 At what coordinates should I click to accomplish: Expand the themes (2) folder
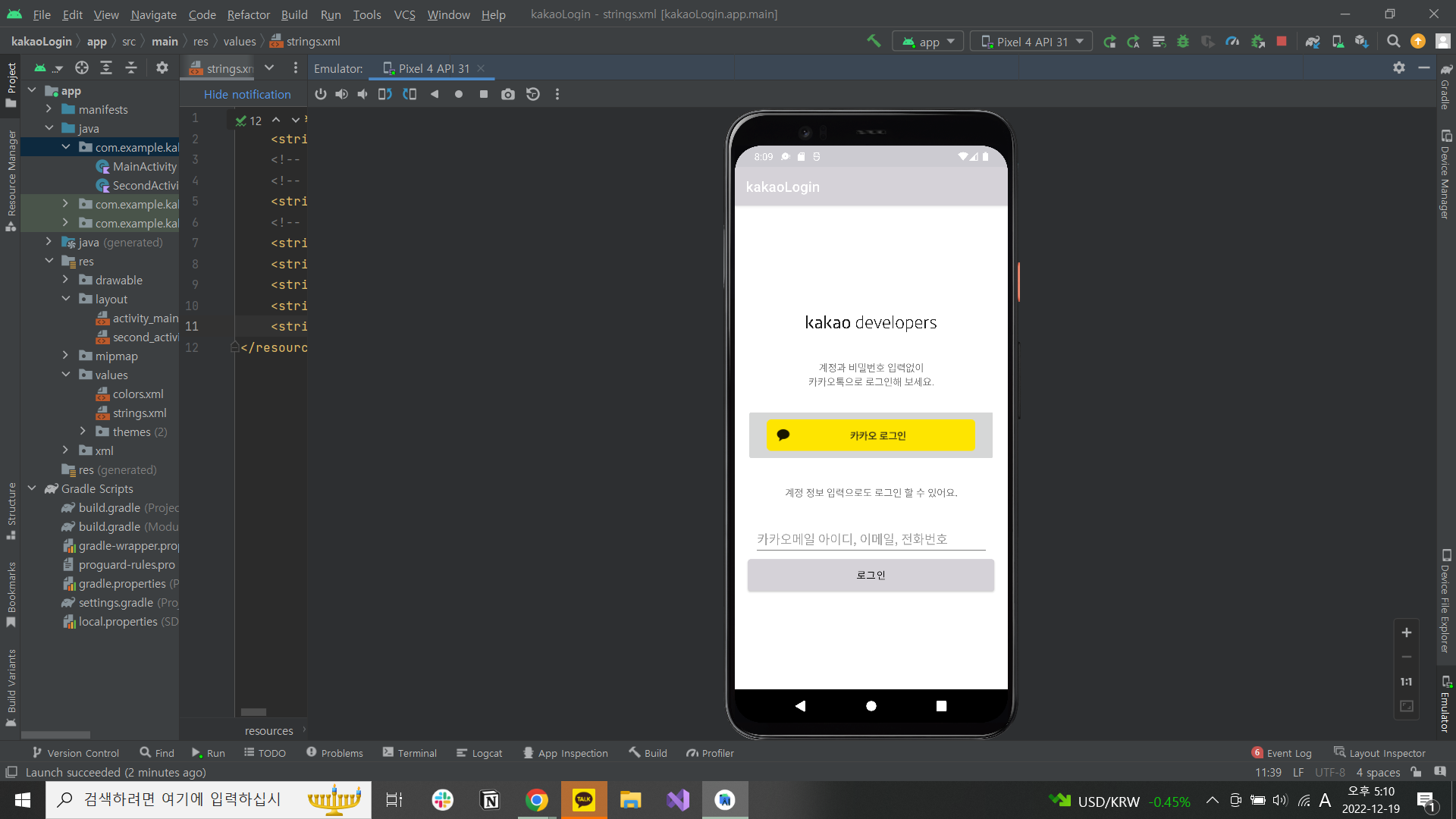83,431
